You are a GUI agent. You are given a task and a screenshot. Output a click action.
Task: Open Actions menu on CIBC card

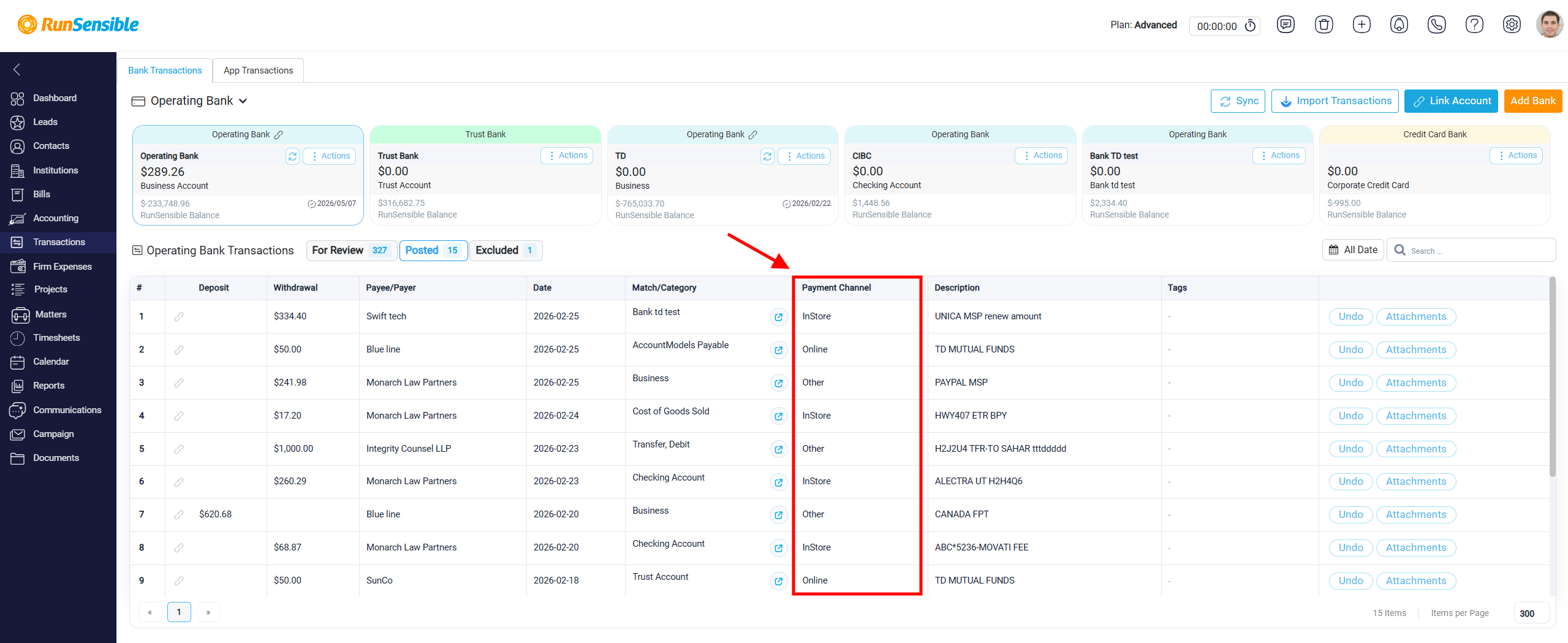pyautogui.click(x=1042, y=156)
